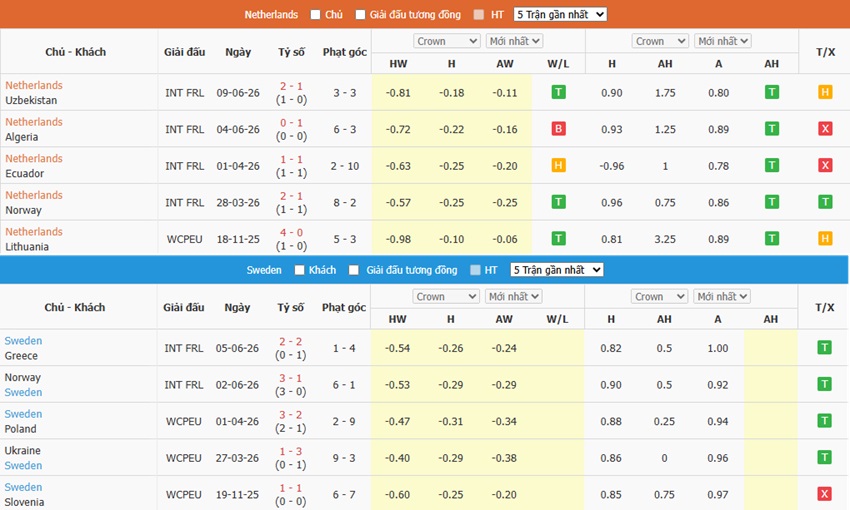The width and height of the screenshot is (850, 510).
Task: Click AH green T badge in Ecuador row
Action: (772, 165)
